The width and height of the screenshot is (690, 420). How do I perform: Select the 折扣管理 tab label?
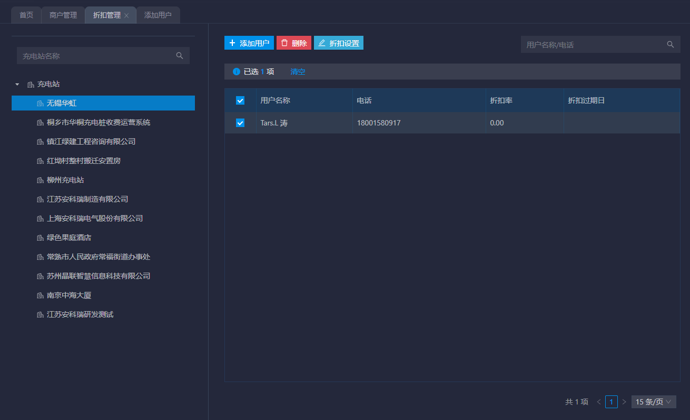click(x=106, y=15)
